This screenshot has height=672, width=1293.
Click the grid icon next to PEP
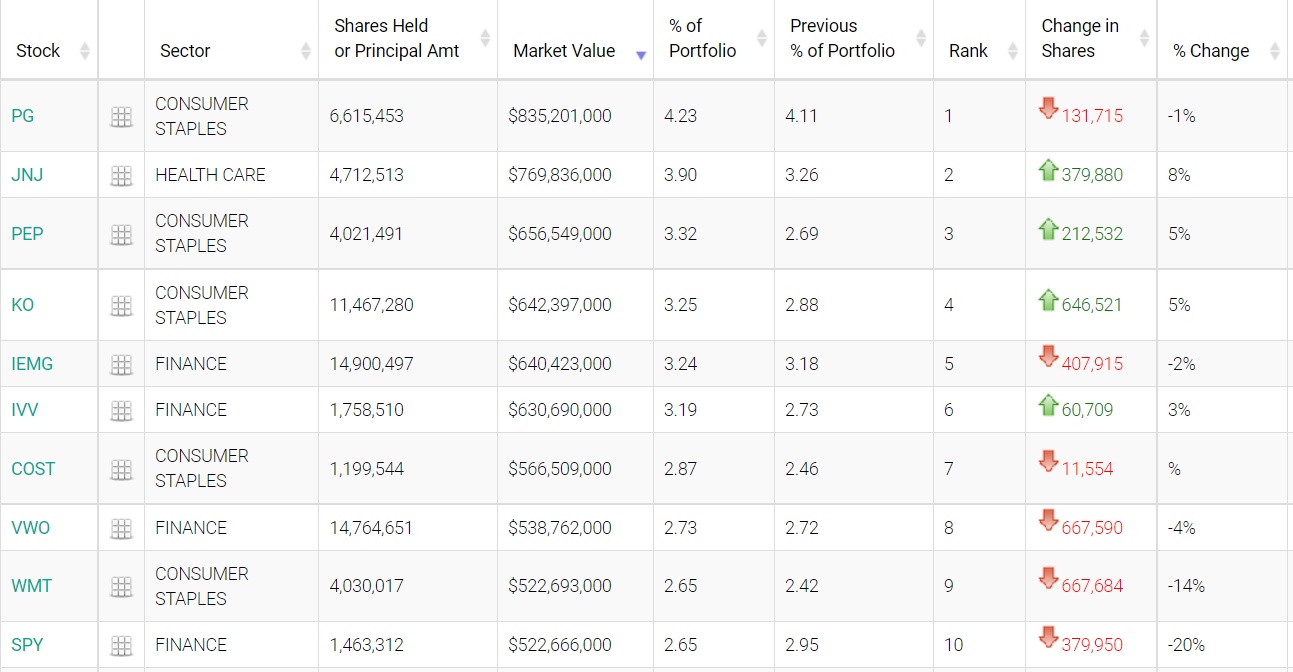tap(121, 235)
